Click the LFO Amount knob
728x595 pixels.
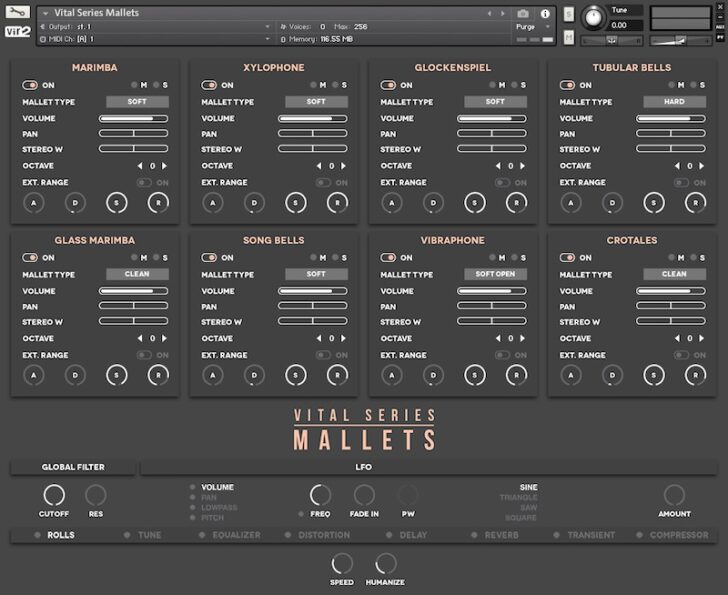pos(674,495)
